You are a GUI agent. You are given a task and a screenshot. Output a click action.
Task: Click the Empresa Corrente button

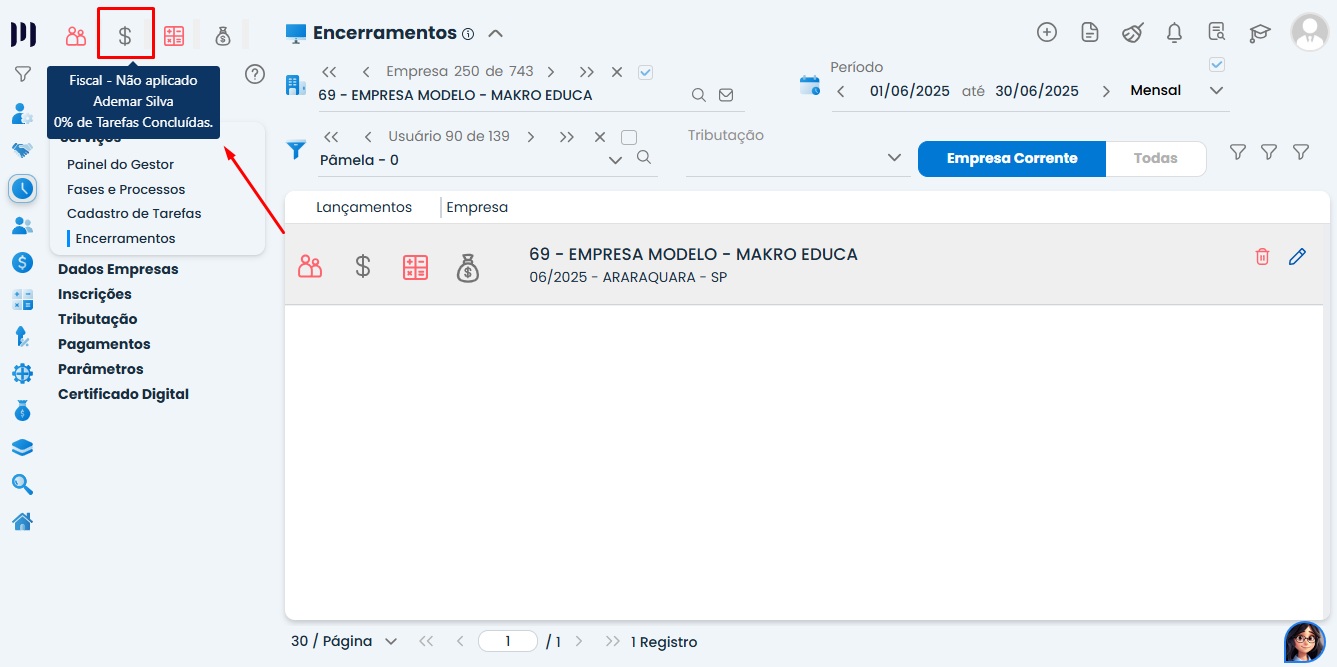point(1011,158)
